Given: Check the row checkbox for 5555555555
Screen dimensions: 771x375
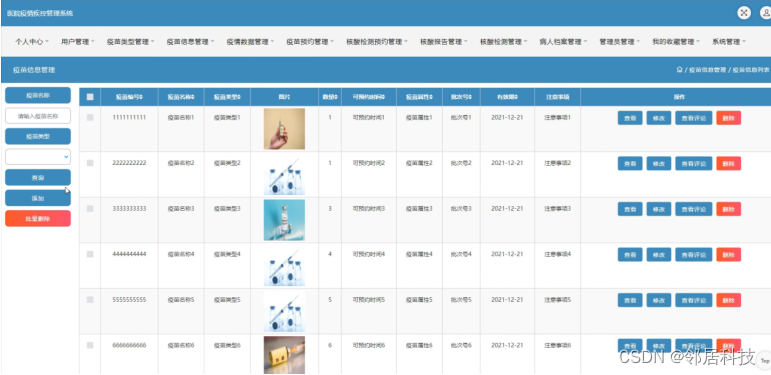Looking at the screenshot, I should pos(90,300).
